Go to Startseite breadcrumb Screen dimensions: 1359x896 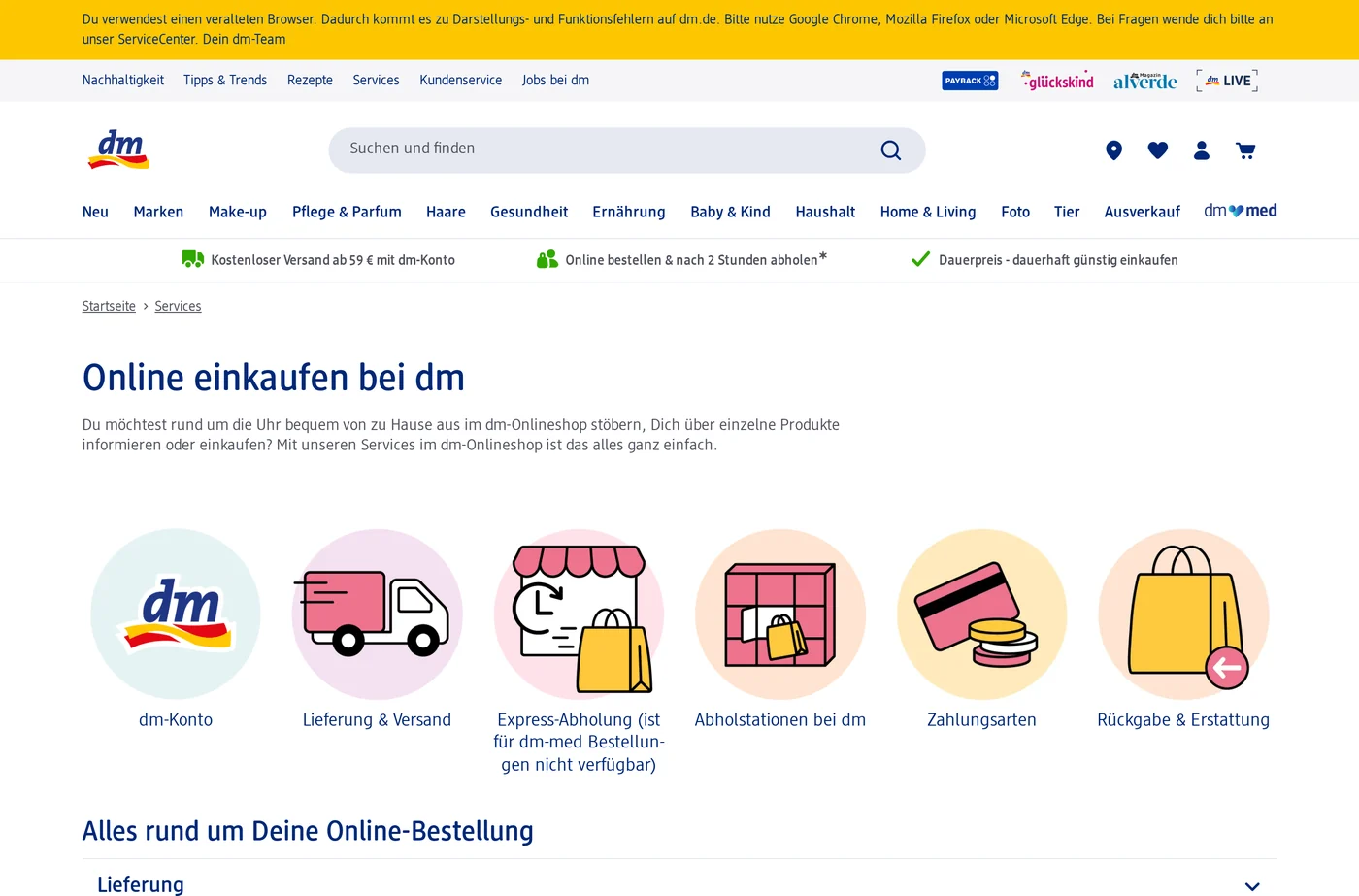pos(109,306)
